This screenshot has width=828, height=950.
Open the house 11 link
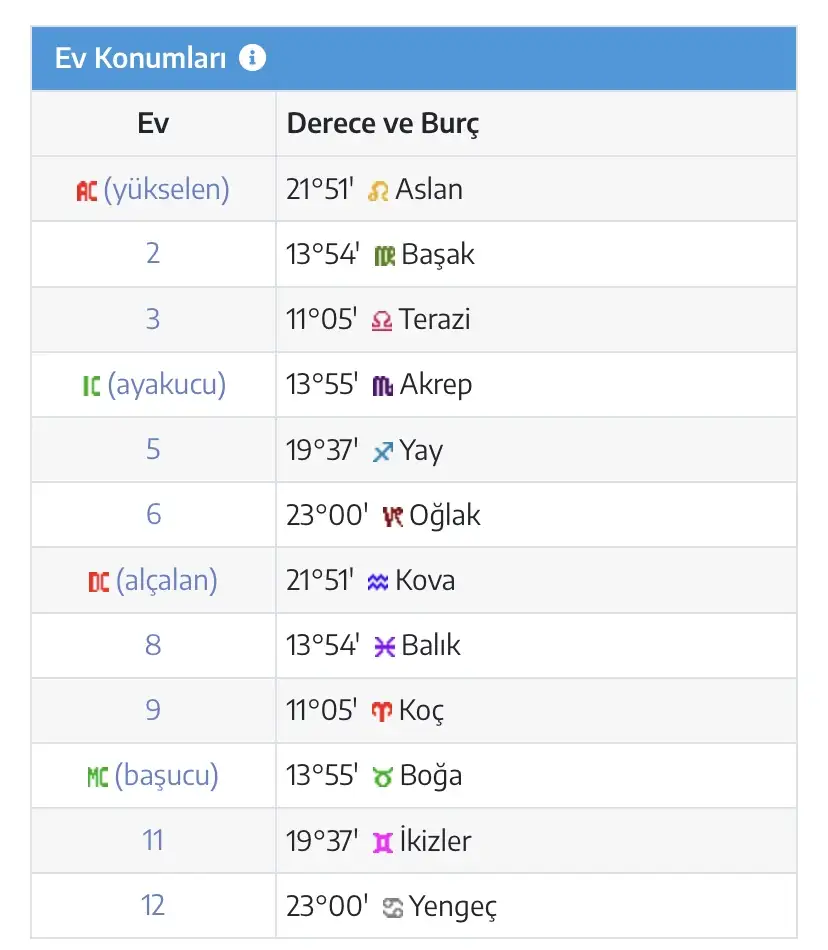pyautogui.click(x=153, y=841)
